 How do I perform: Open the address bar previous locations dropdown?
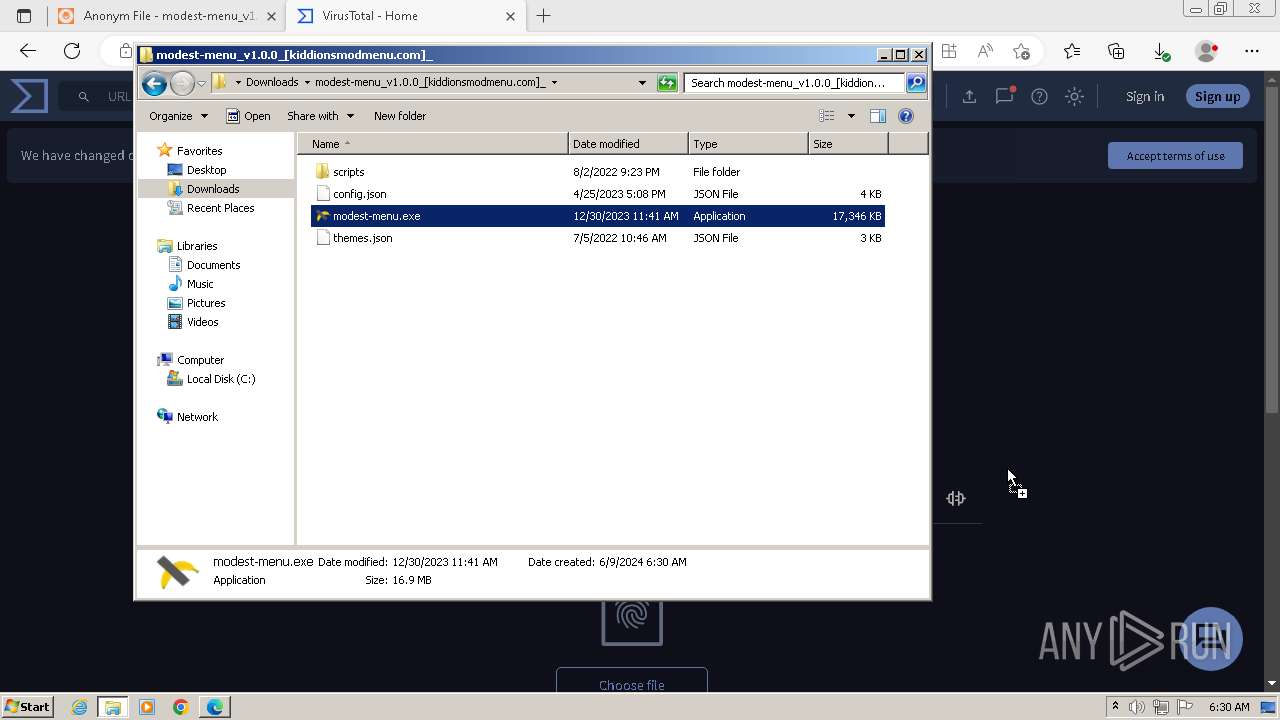pos(642,83)
